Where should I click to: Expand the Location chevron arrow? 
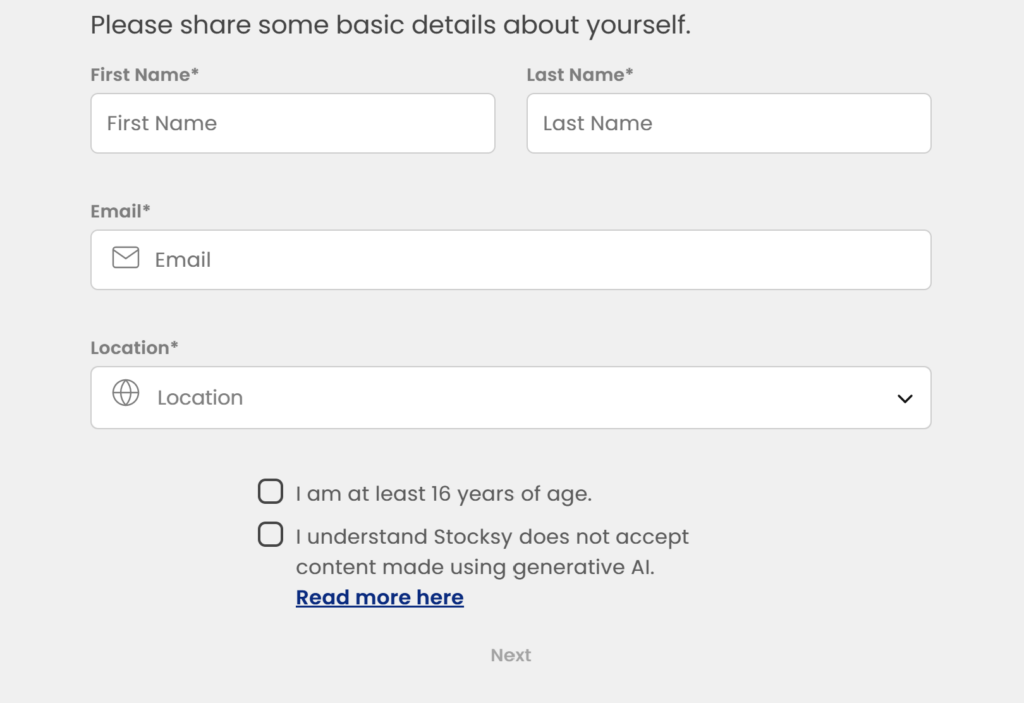904,399
